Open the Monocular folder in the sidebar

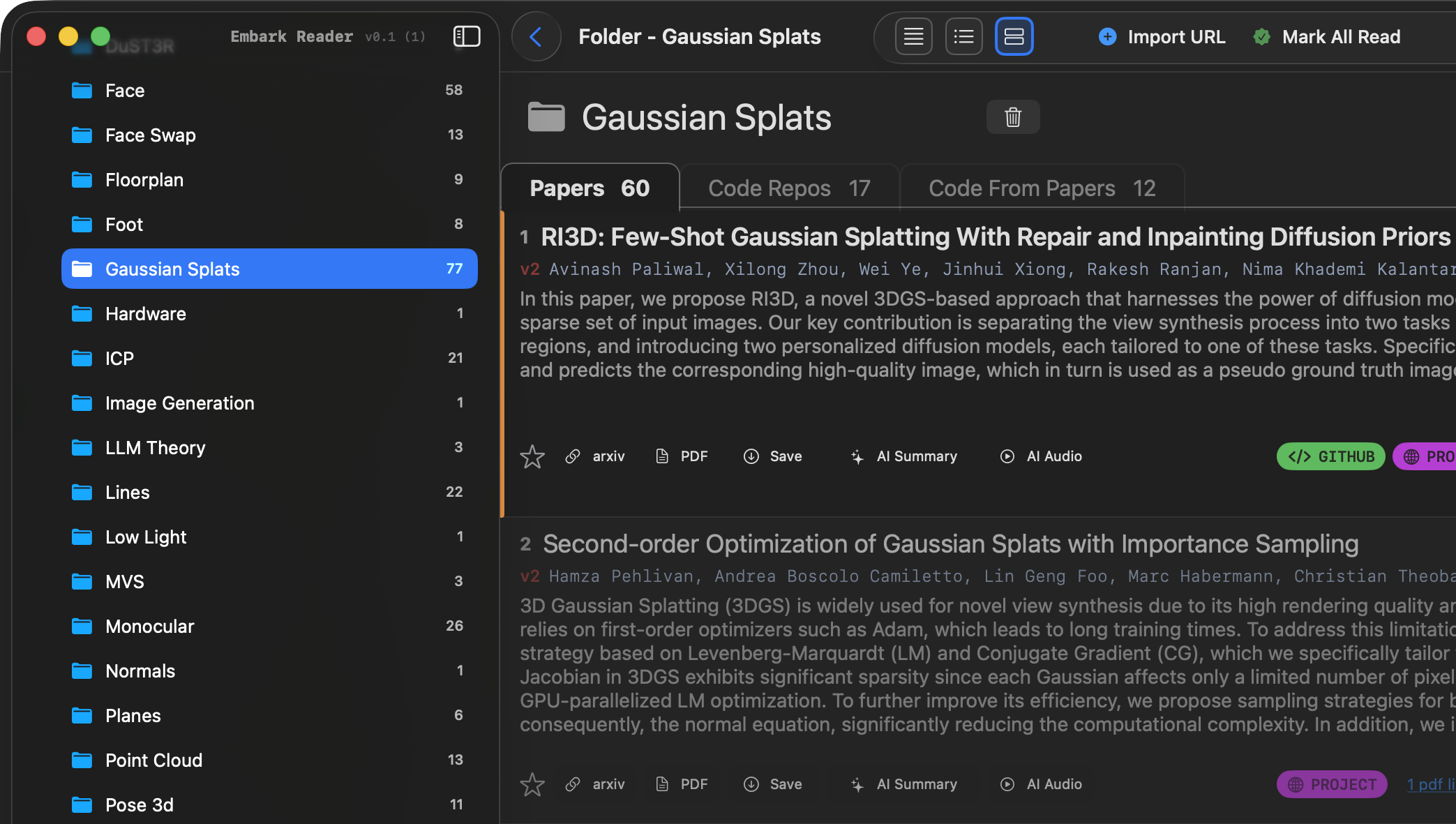click(x=150, y=627)
